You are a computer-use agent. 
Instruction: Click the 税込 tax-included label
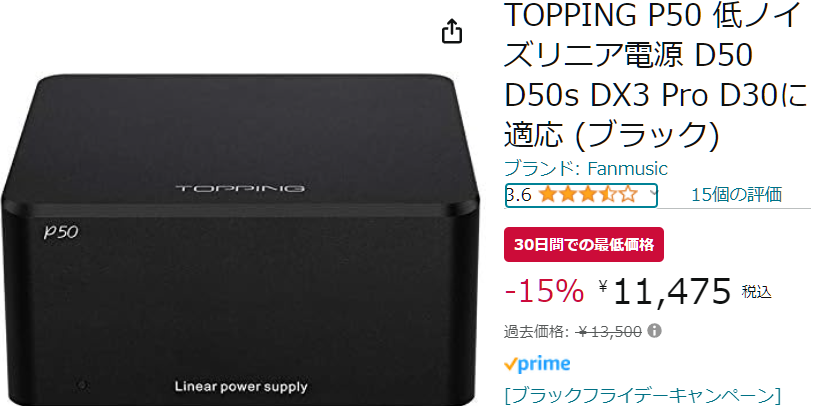(756, 291)
